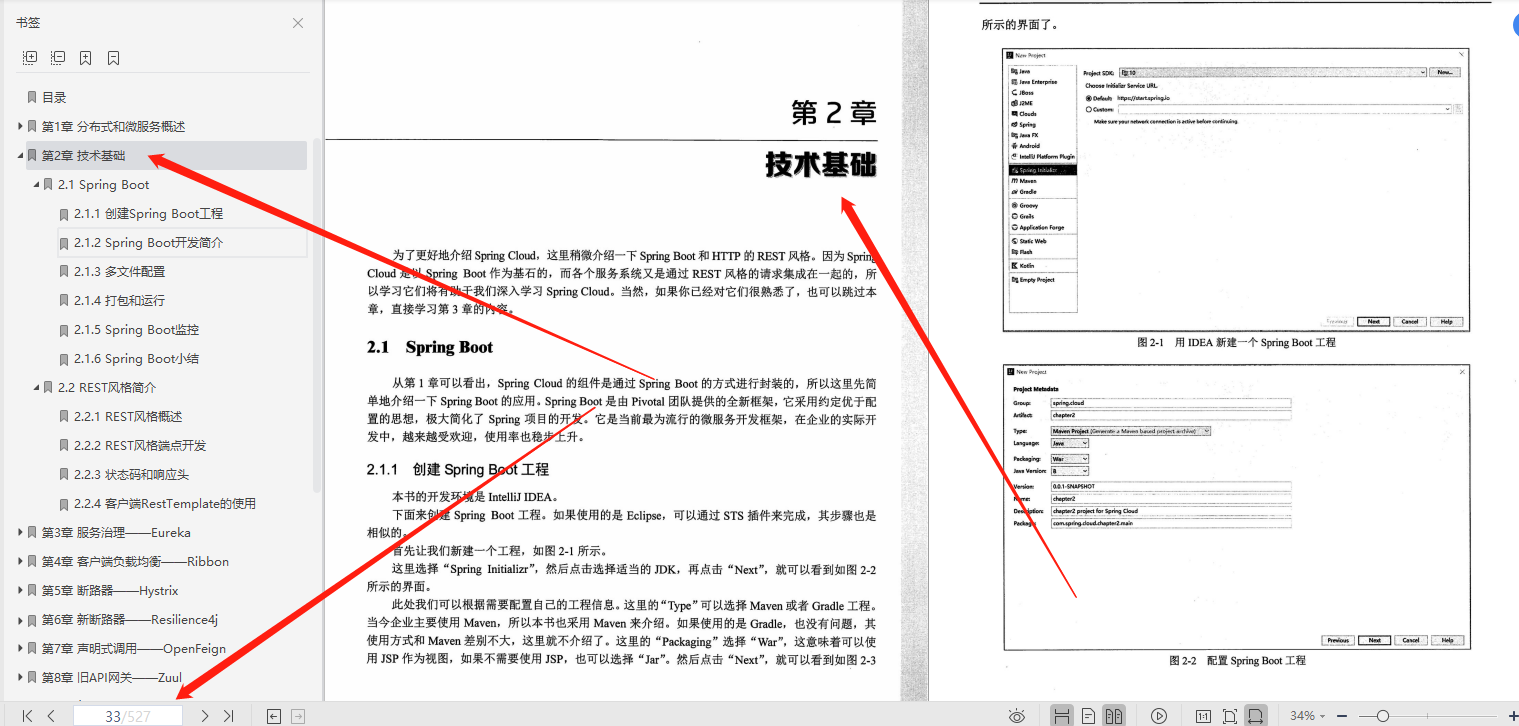Go to the next page

[x=204, y=716]
